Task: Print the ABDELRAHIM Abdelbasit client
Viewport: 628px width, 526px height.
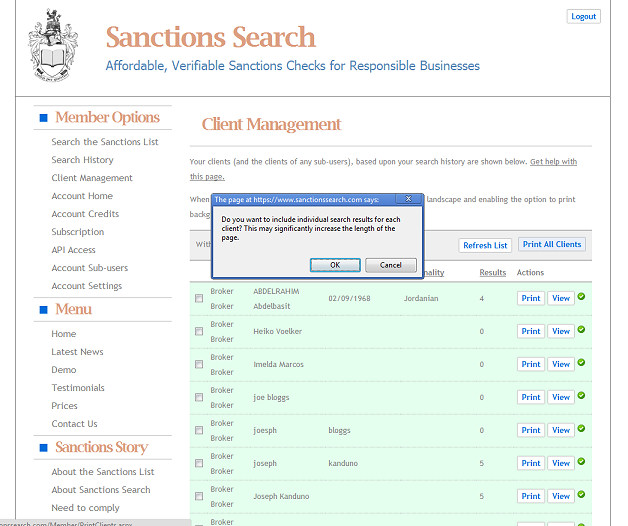Action: [531, 298]
